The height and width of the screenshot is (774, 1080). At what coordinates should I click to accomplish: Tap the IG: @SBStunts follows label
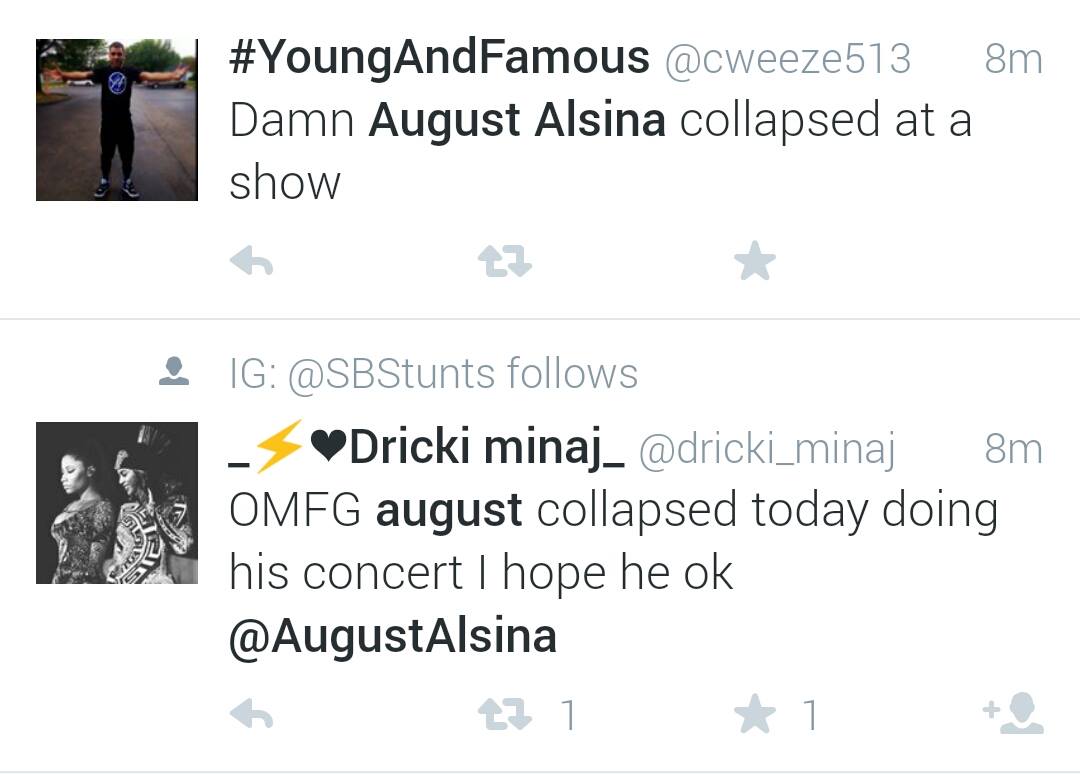[434, 374]
